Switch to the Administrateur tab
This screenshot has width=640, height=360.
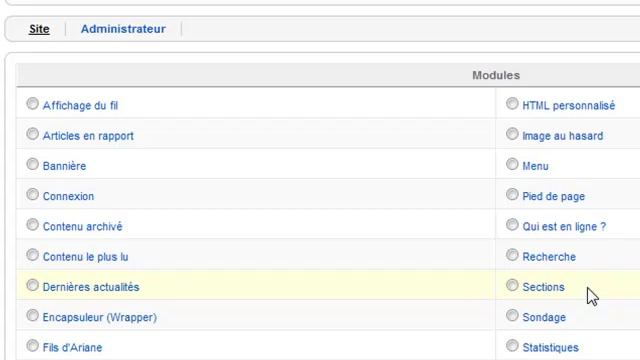click(123, 29)
